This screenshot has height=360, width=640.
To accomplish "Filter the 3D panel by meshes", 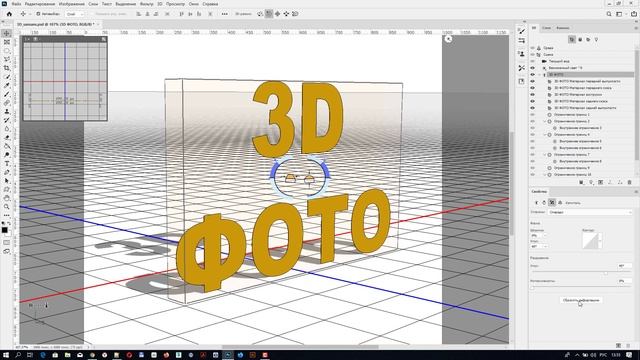I will (580, 40).
